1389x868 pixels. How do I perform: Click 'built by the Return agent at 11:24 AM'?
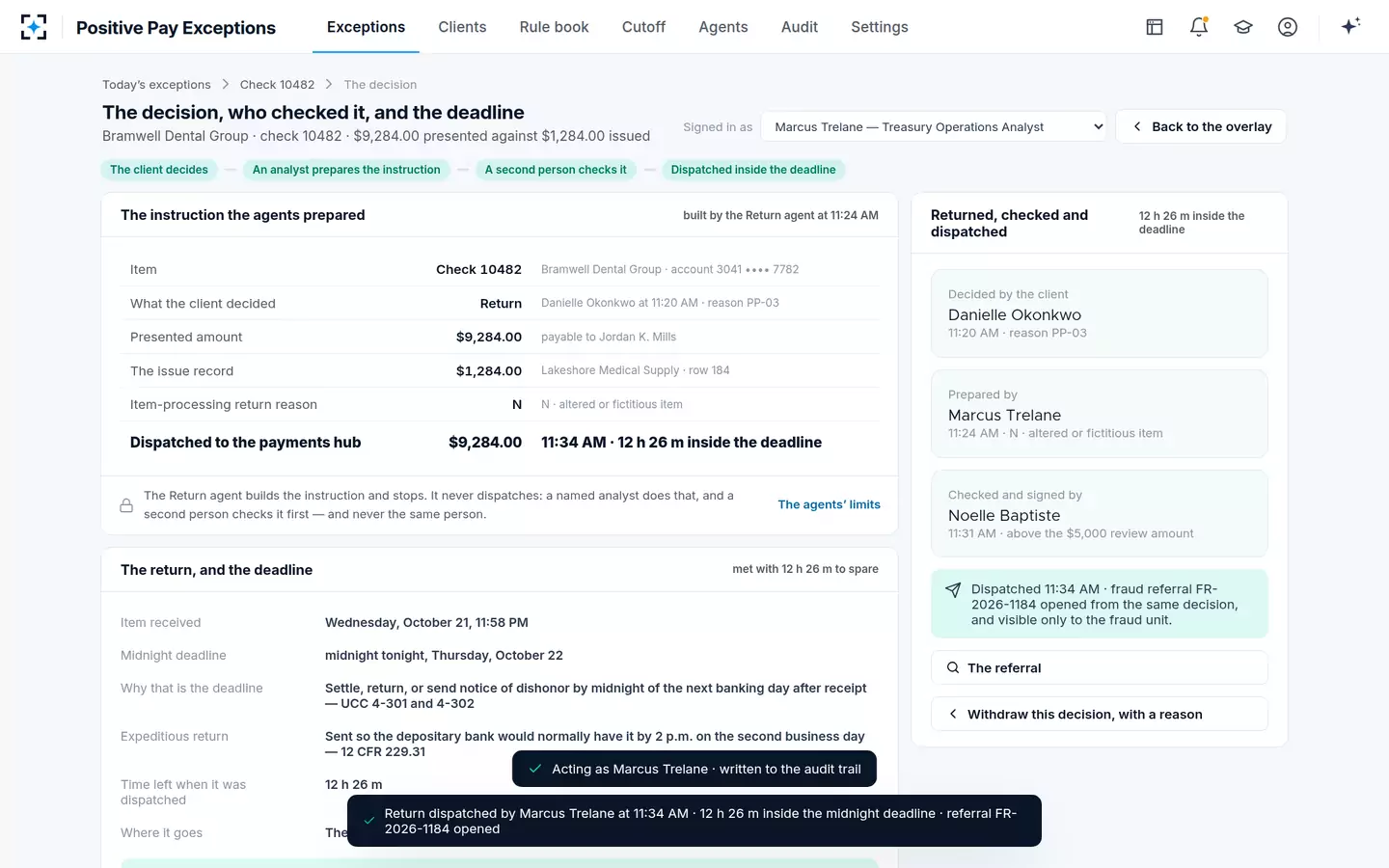click(x=780, y=216)
